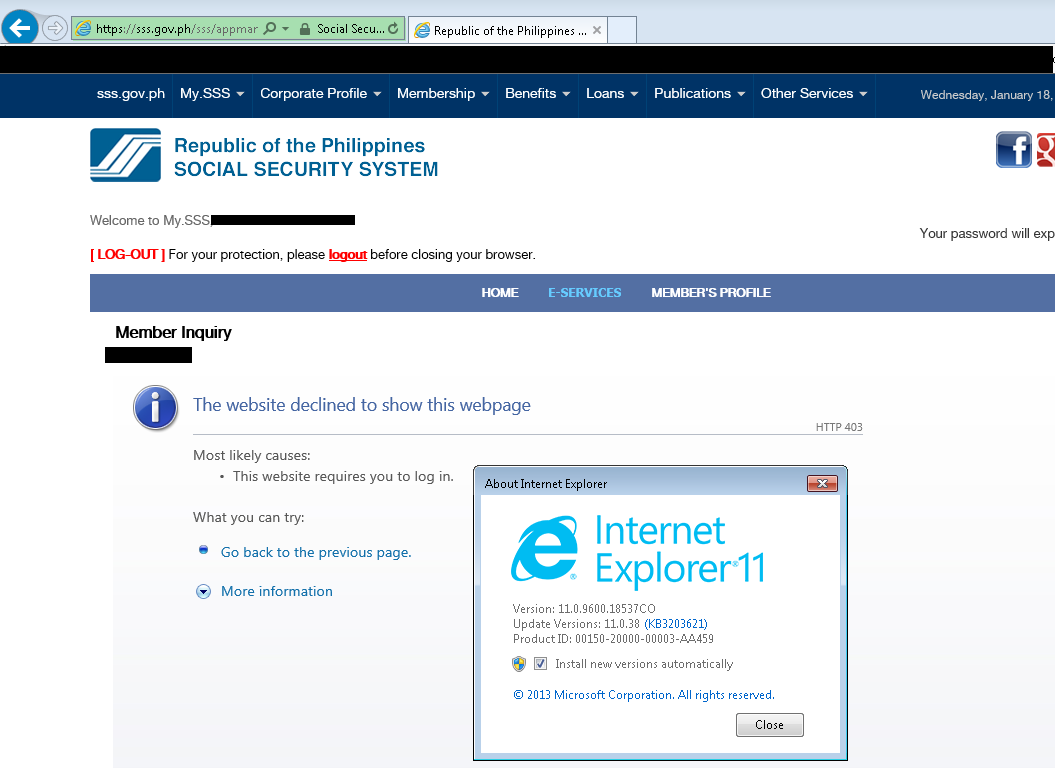Click the browser Forward arrow button

(x=54, y=28)
